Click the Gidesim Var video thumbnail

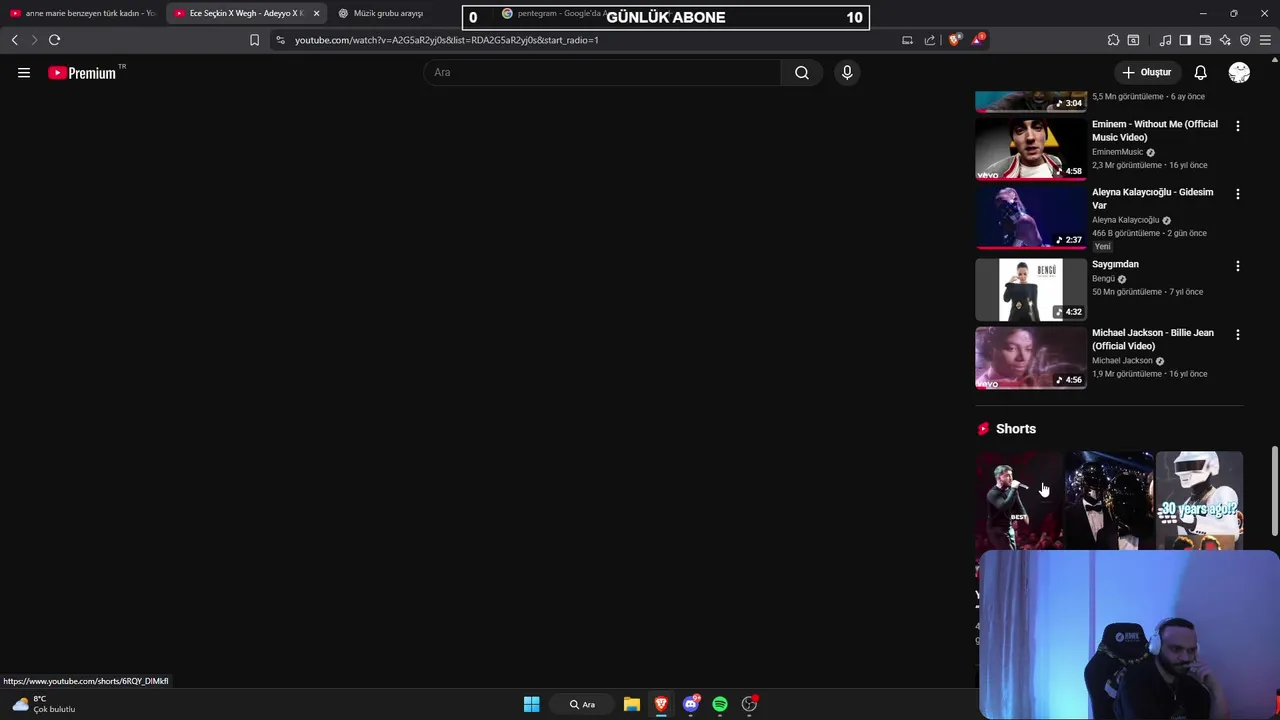click(1031, 218)
